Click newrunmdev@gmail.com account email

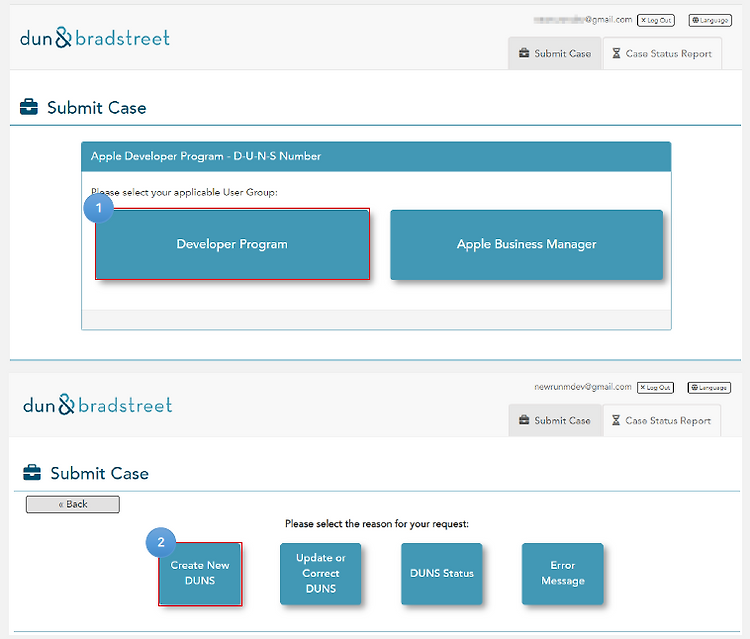pyautogui.click(x=583, y=386)
